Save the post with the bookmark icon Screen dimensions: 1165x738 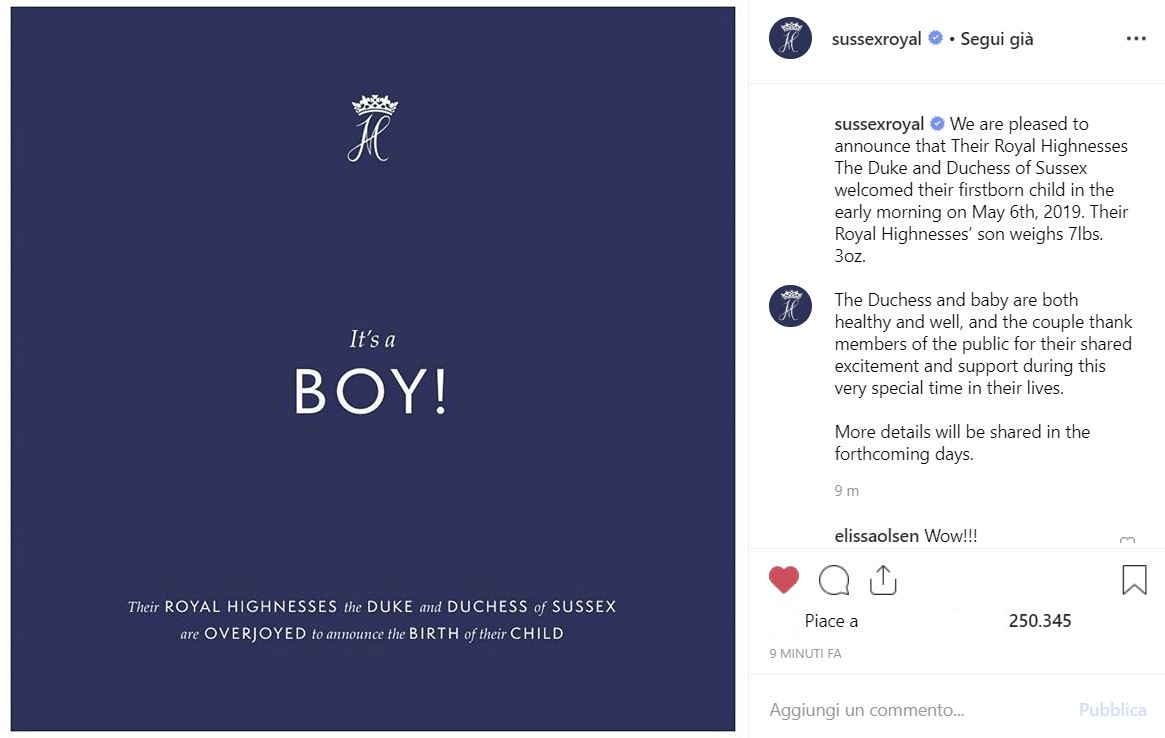coord(1134,580)
